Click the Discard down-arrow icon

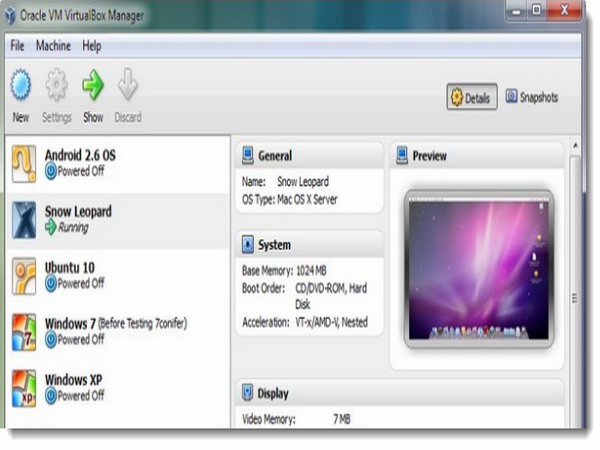click(128, 84)
